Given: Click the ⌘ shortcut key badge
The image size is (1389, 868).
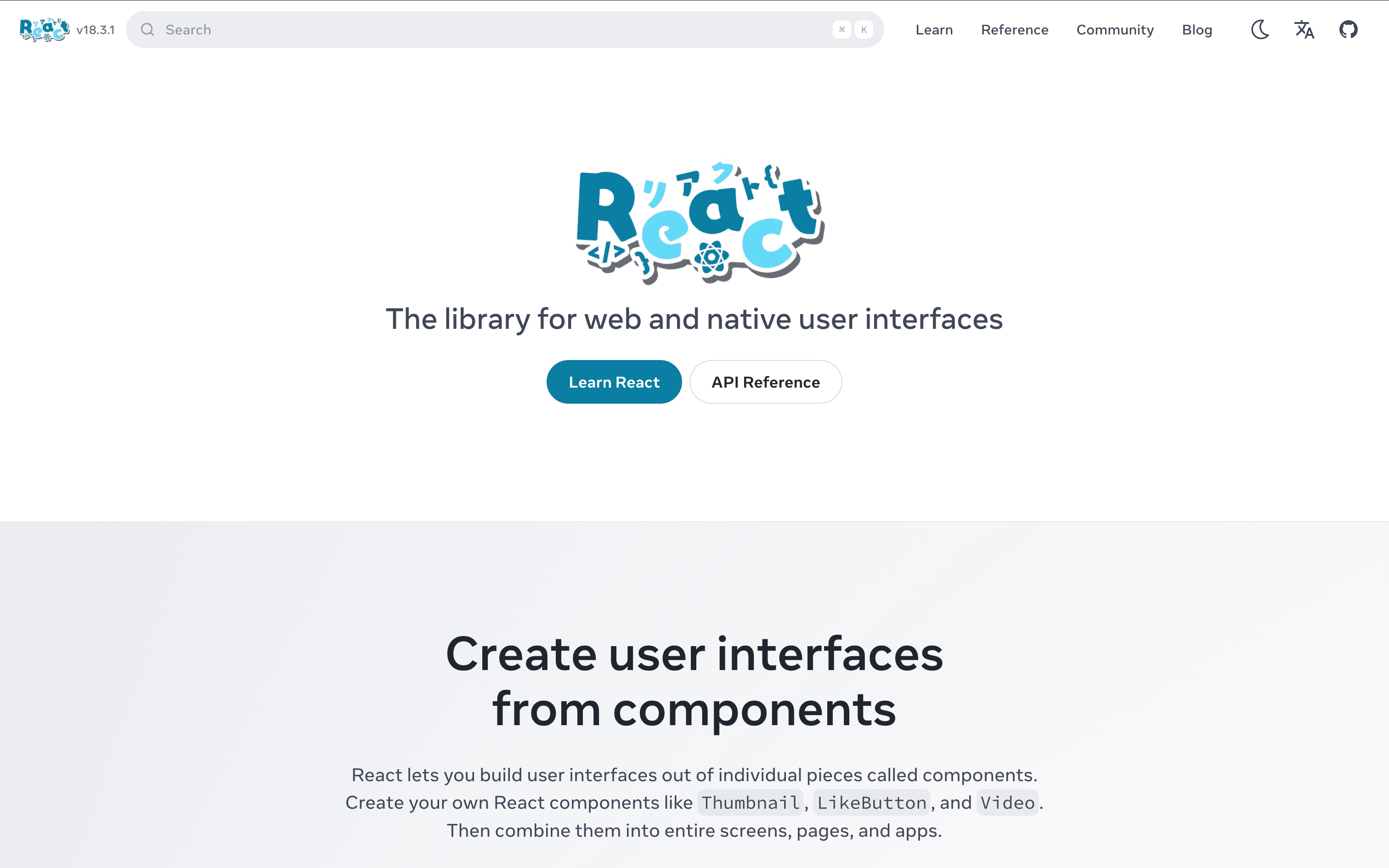Looking at the screenshot, I should coord(841,30).
